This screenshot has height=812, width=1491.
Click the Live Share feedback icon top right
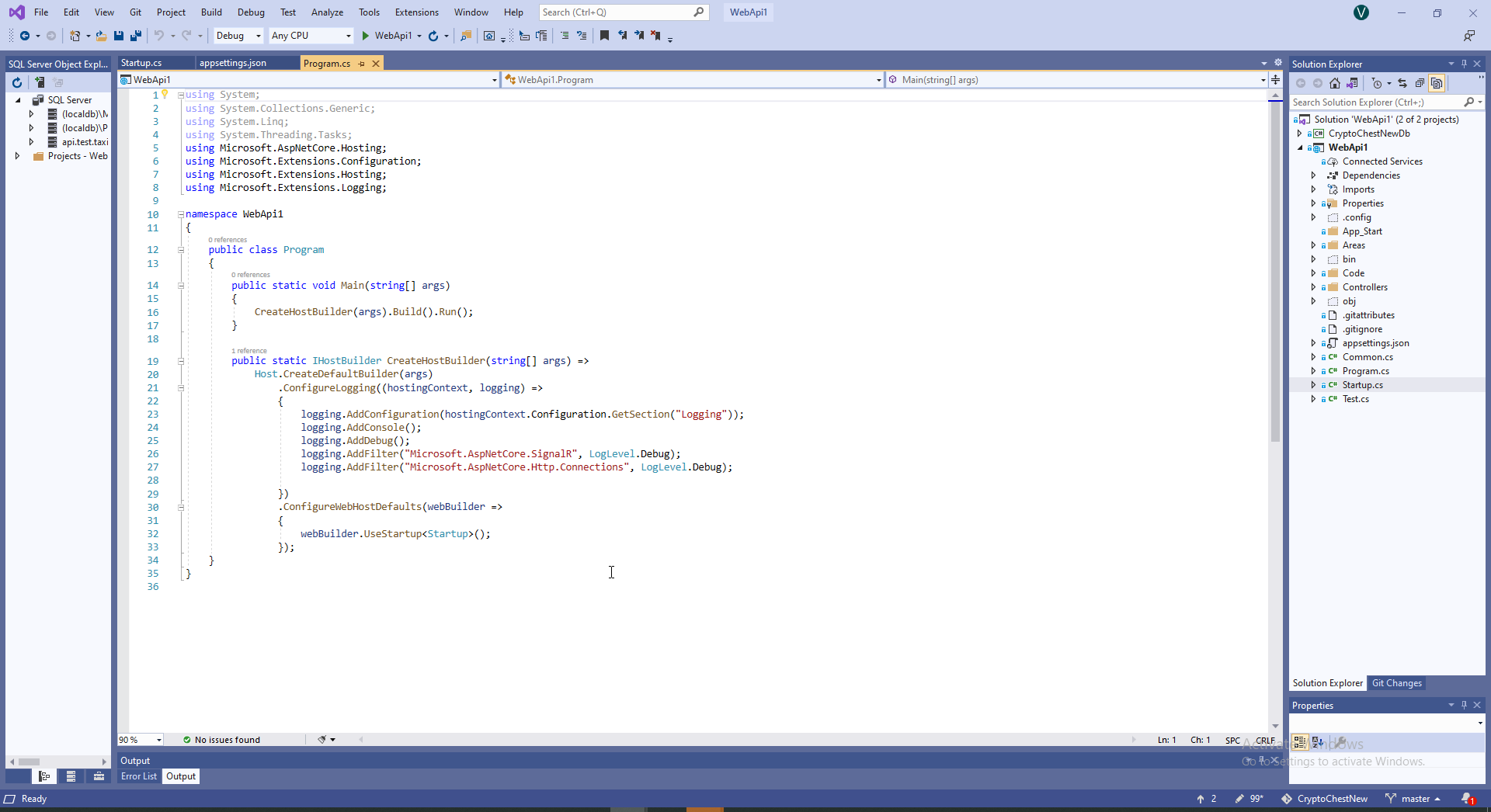1469,36
